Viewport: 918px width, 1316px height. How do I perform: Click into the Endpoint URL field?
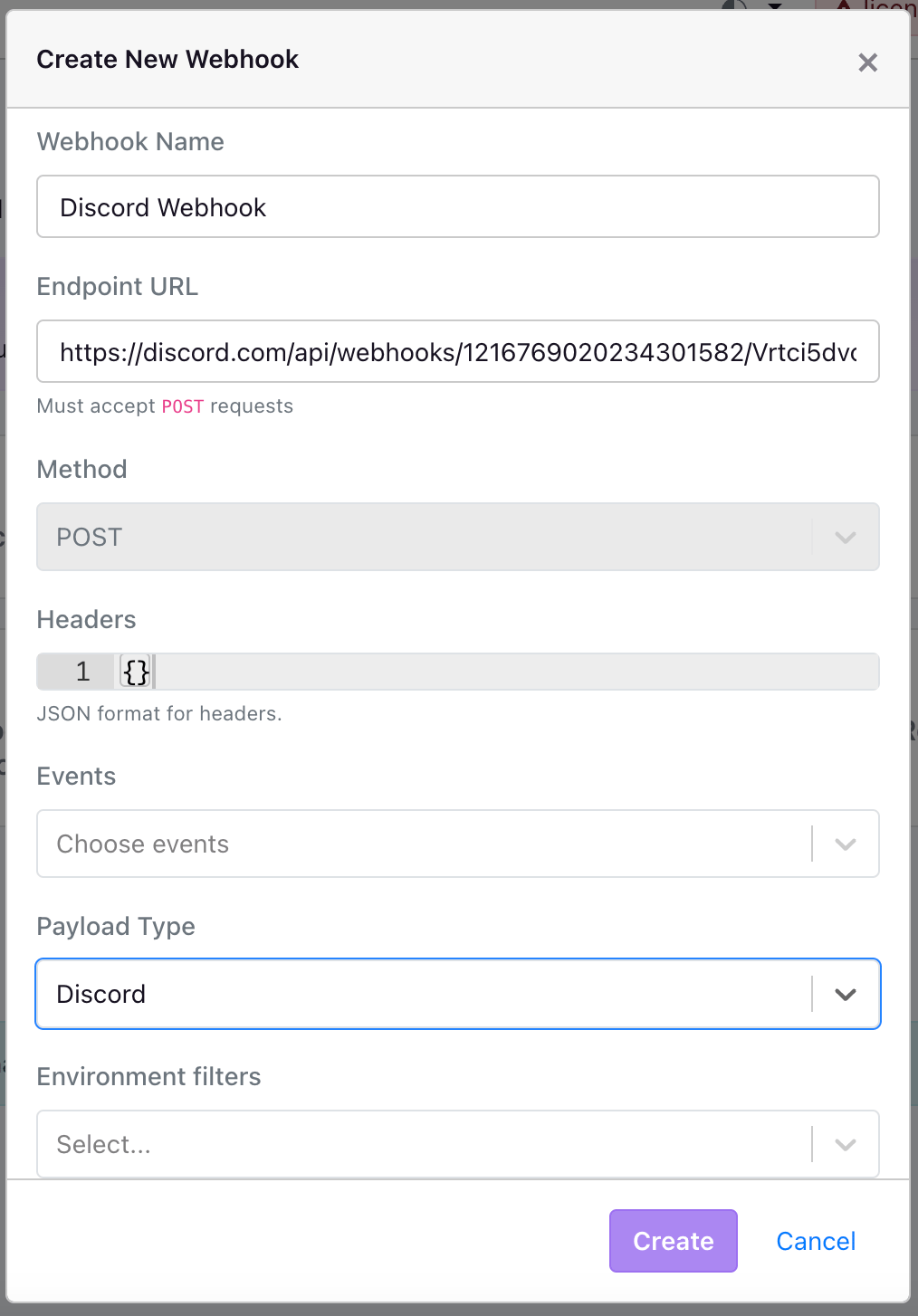click(x=458, y=351)
